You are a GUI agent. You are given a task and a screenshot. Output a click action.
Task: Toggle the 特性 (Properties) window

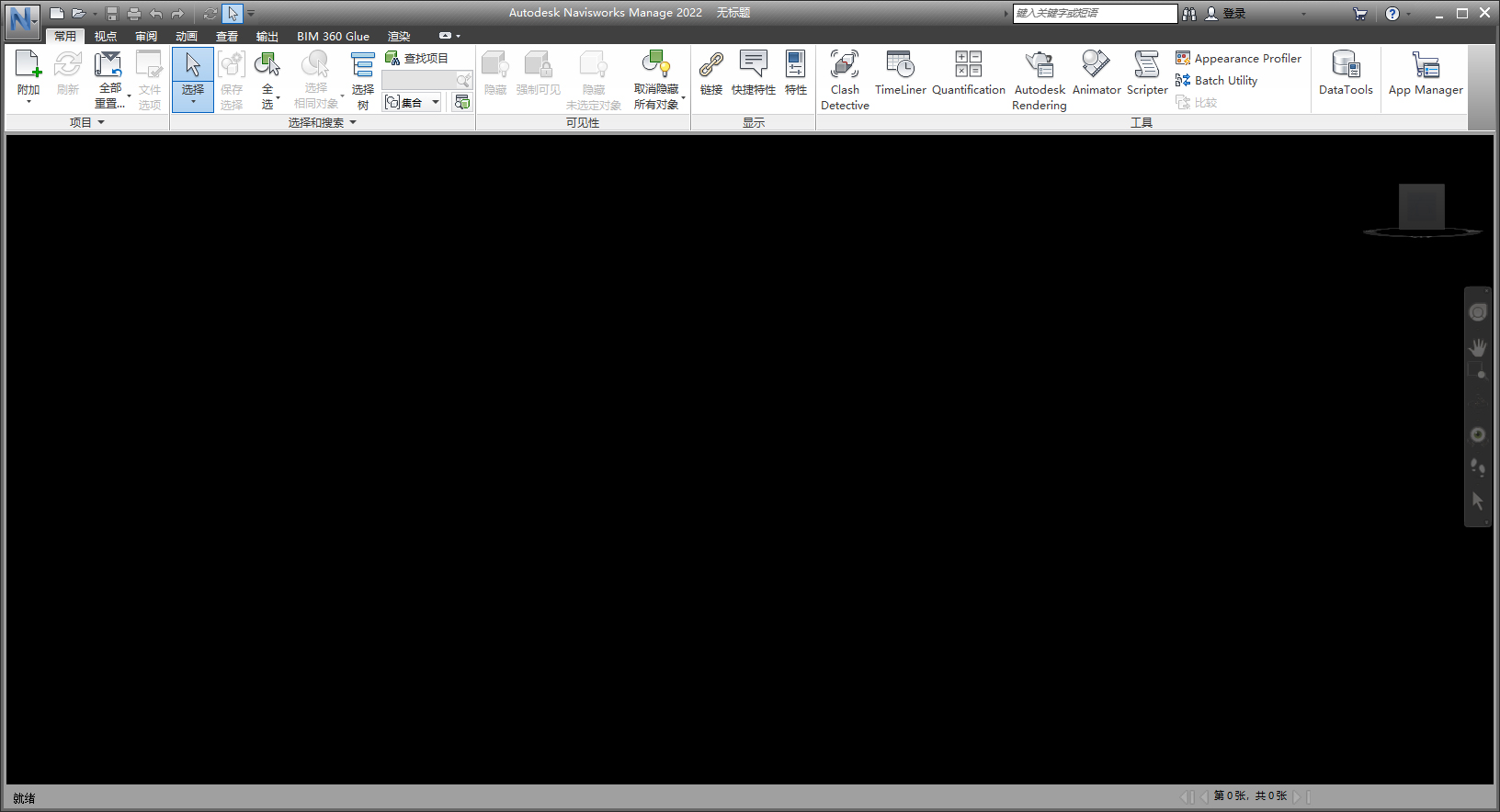tap(796, 73)
